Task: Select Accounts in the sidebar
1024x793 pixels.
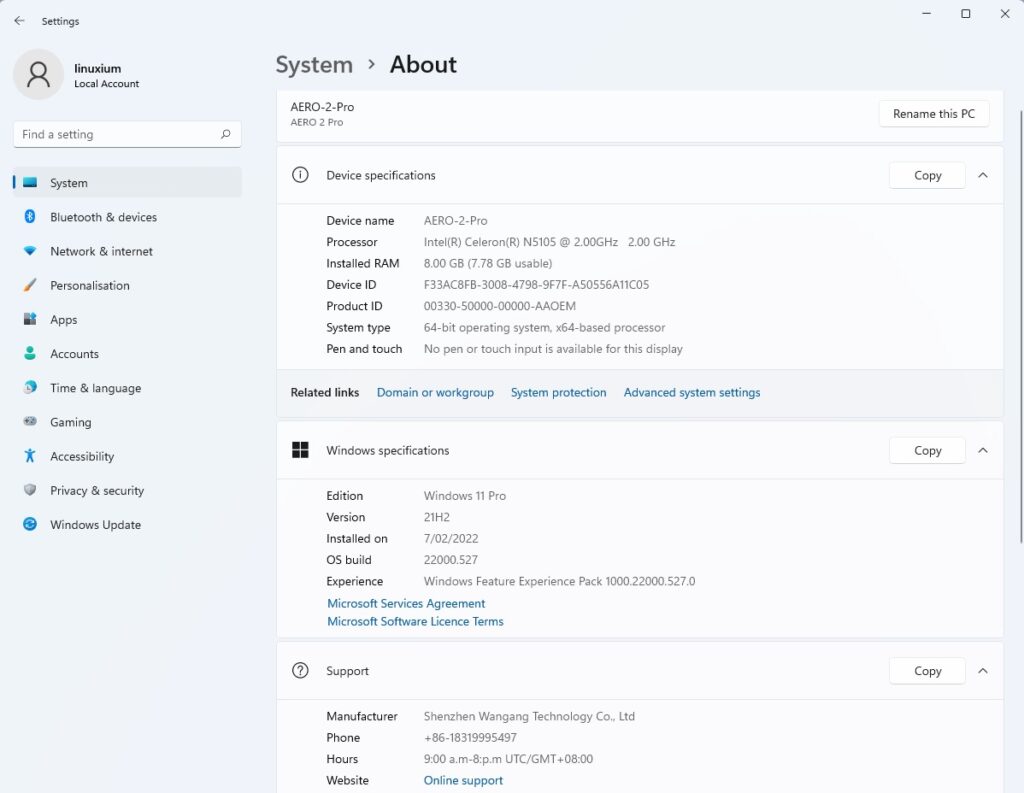Action: tap(74, 354)
